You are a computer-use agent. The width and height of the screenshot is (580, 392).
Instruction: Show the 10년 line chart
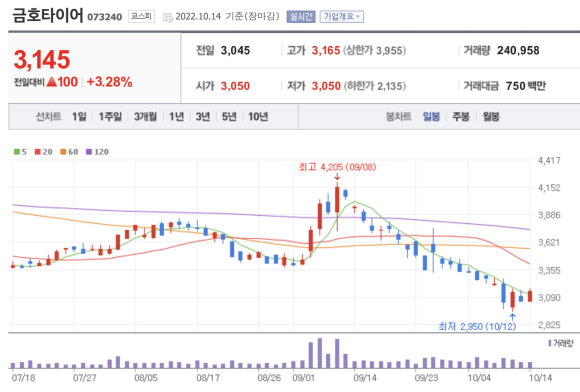[x=258, y=117]
